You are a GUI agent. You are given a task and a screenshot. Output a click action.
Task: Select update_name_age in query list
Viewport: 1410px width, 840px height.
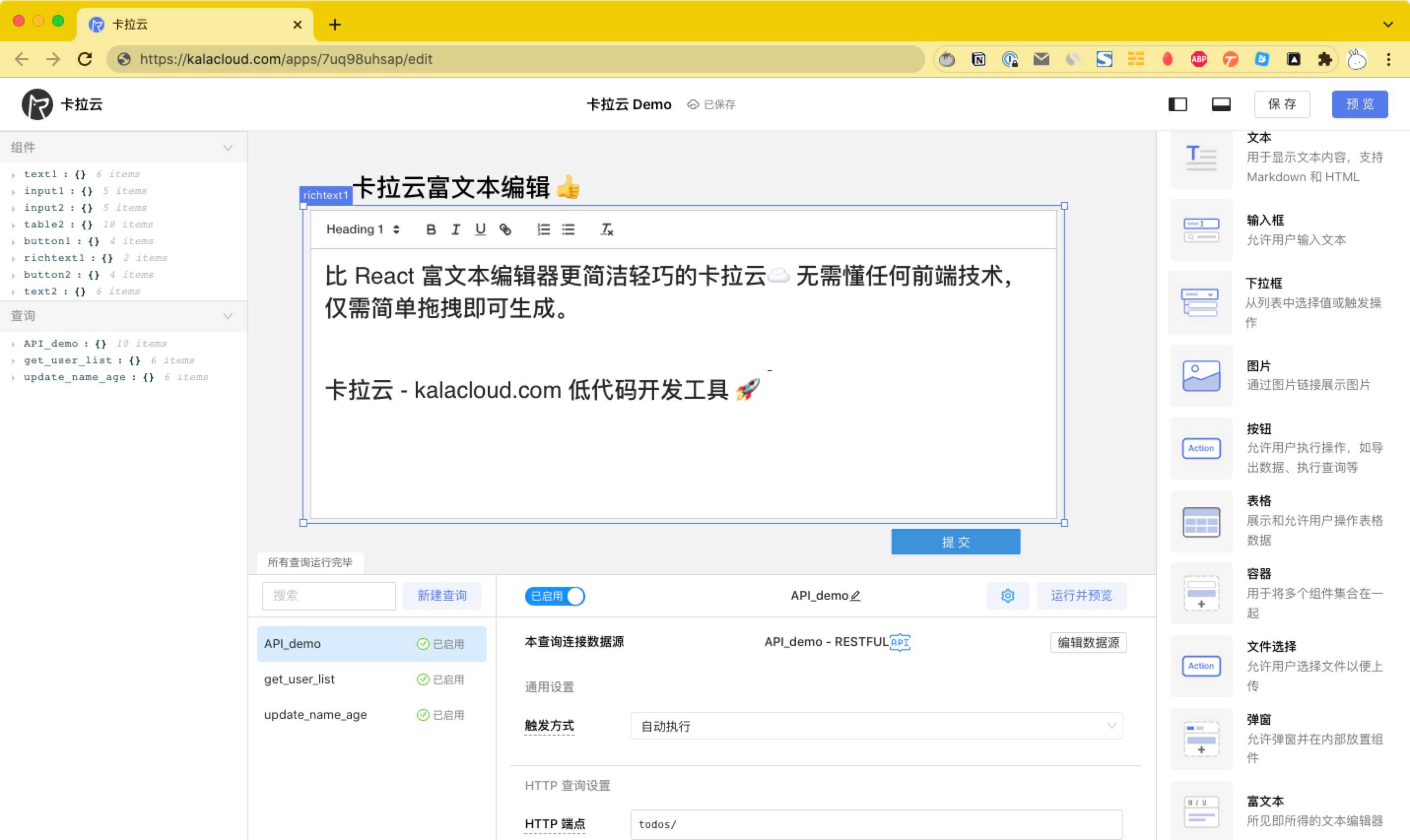click(x=371, y=714)
